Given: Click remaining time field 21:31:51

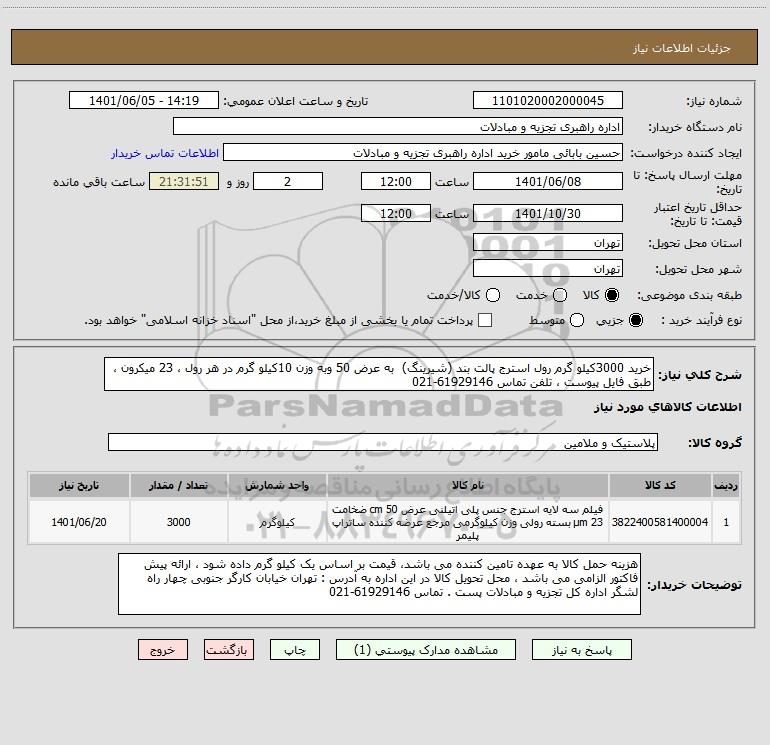Looking at the screenshot, I should click(184, 181).
